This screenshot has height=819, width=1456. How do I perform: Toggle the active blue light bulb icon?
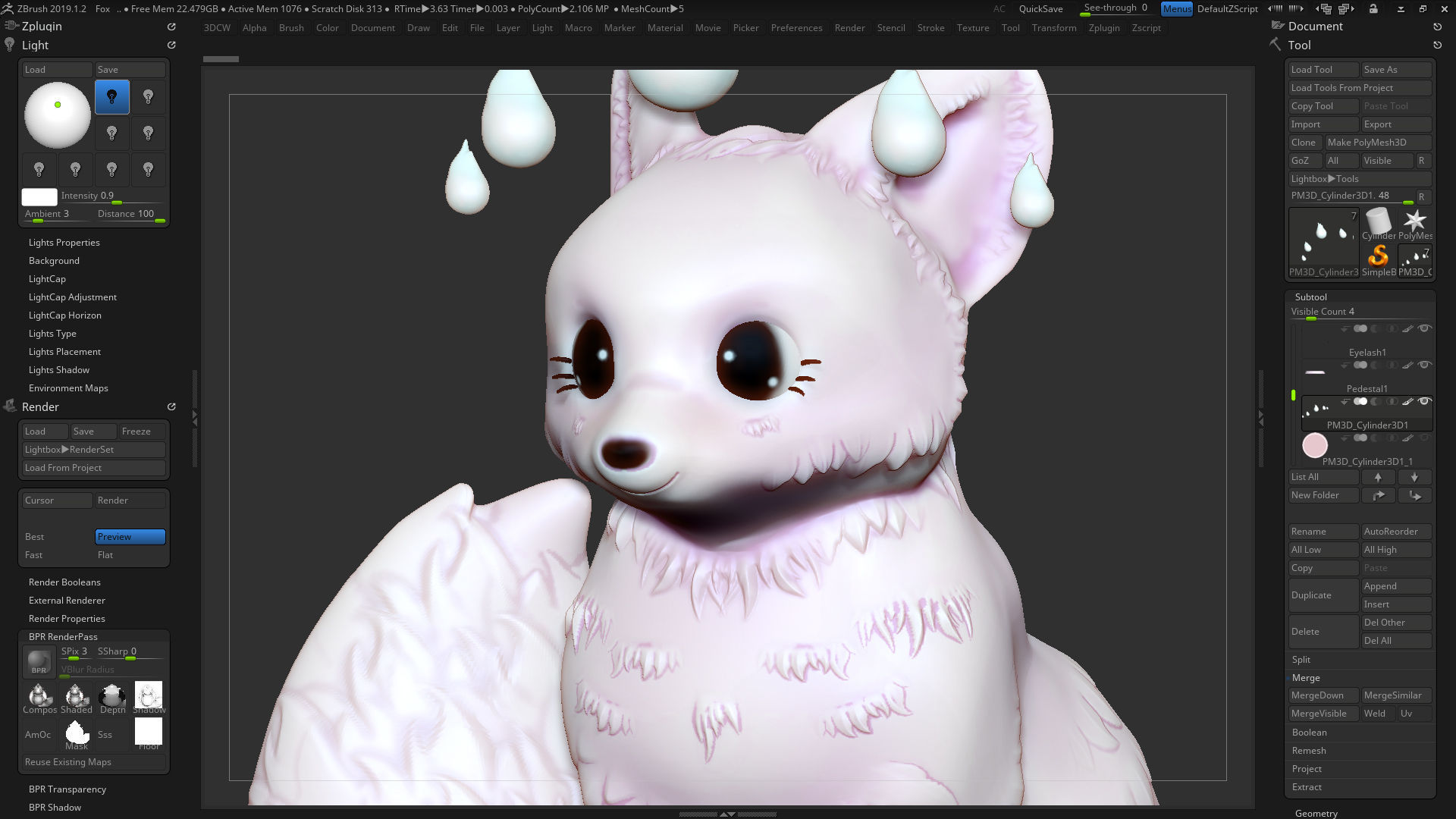click(x=112, y=97)
